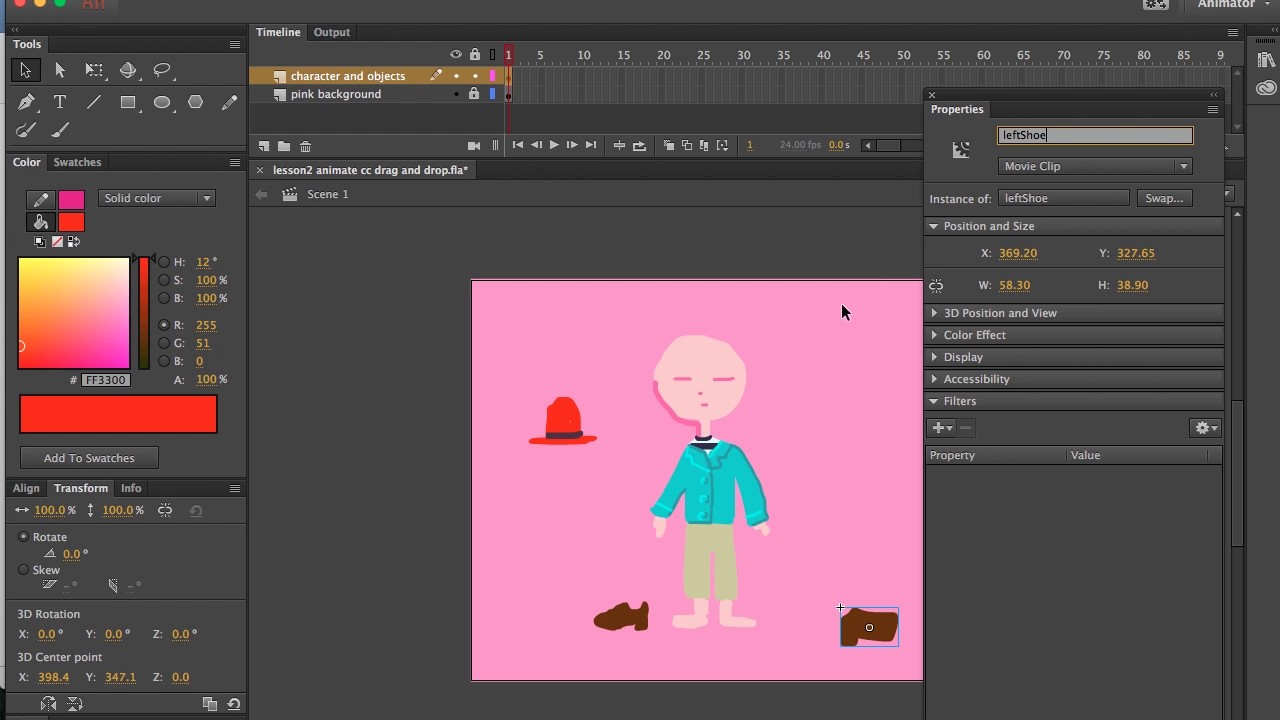Open the Add filter plus menu
Image resolution: width=1280 pixels, height=720 pixels.
click(x=942, y=428)
